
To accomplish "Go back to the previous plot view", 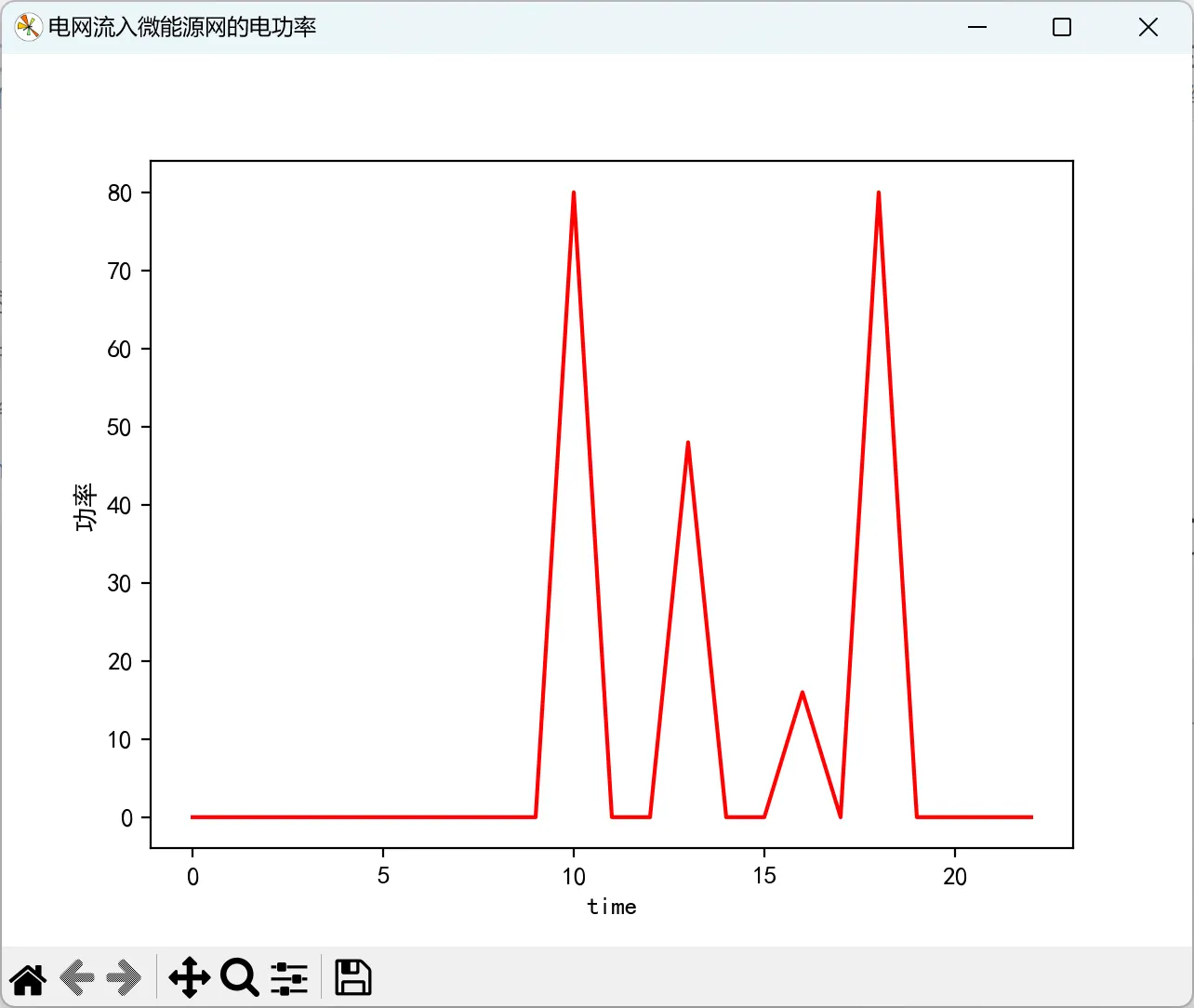I will 77,978.
